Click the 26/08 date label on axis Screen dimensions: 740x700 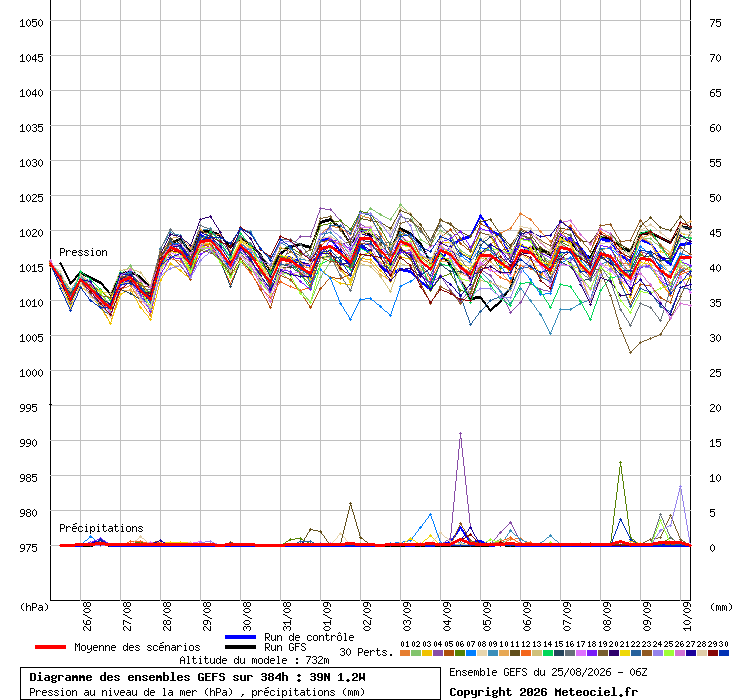(x=87, y=616)
